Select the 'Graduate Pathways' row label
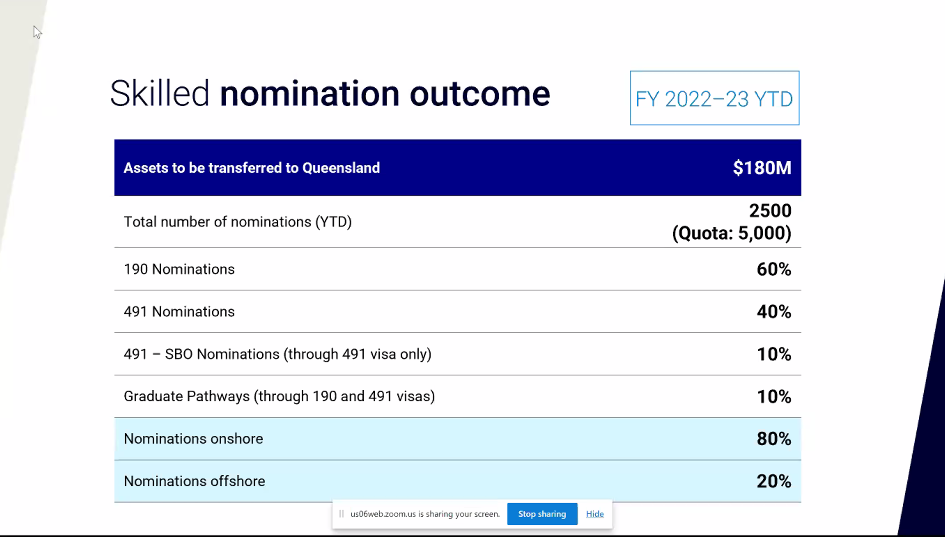Image resolution: width=945 pixels, height=537 pixels. tap(279, 397)
